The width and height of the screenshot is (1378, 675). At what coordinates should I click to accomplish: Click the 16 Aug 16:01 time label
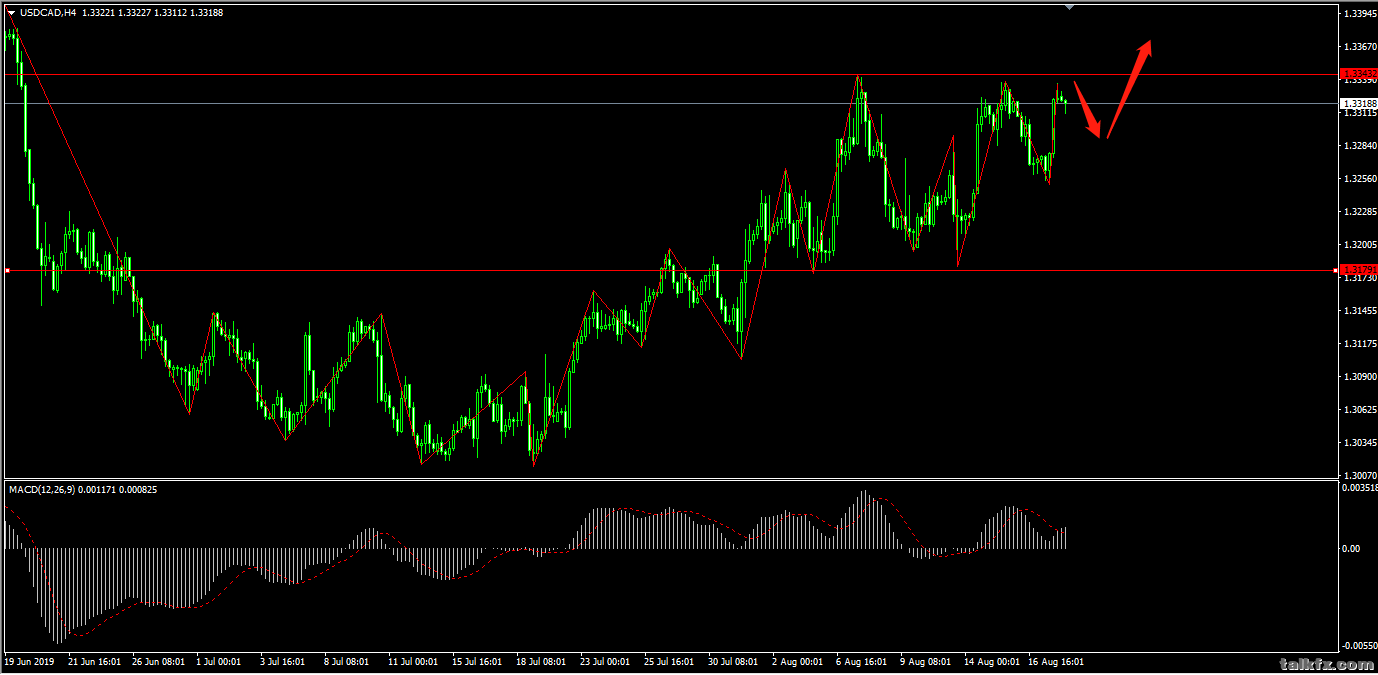[x=1055, y=661]
